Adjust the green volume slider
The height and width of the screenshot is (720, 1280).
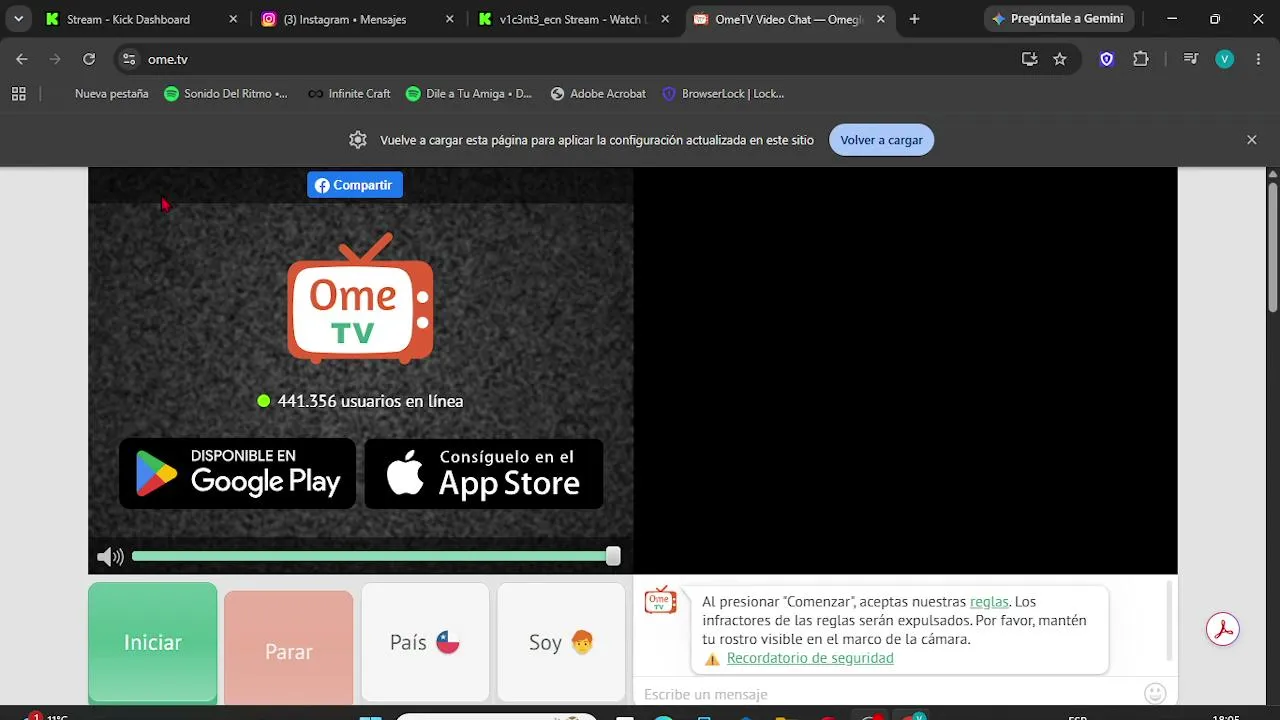[376, 557]
